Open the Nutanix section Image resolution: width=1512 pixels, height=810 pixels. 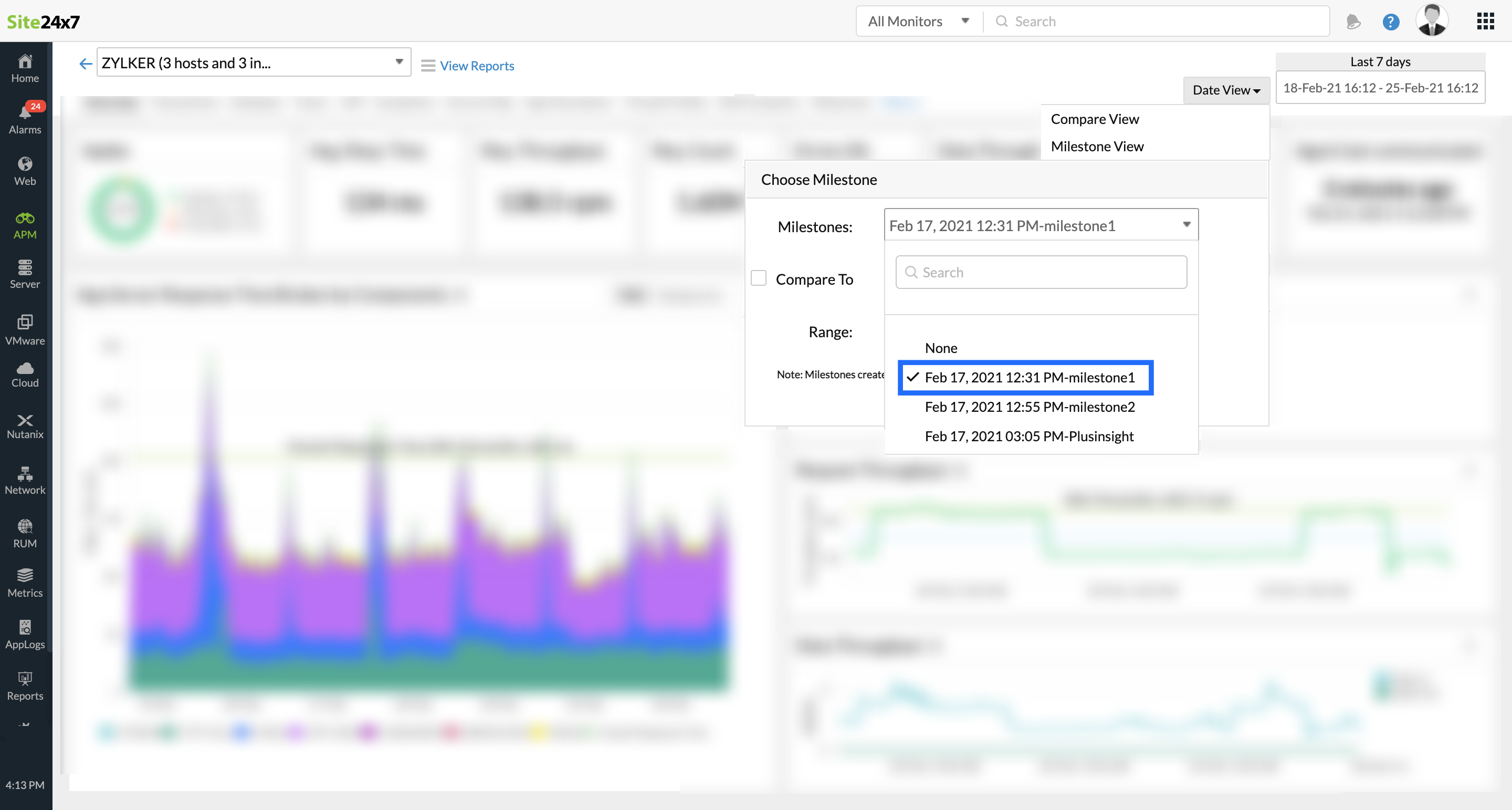click(25, 426)
